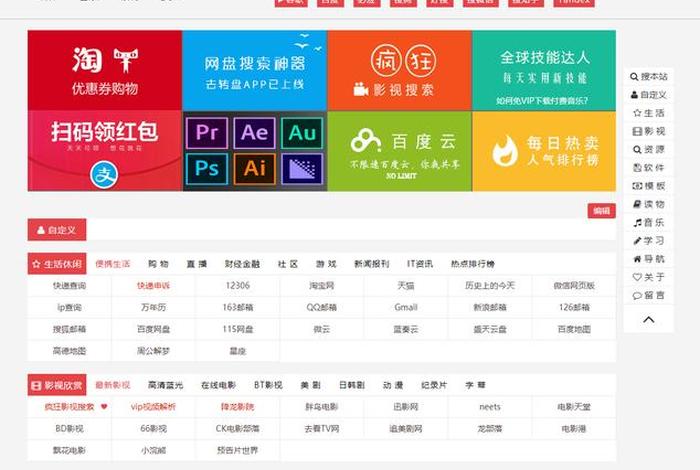Open the 12306 link
The width and height of the screenshot is (700, 470).
pos(238,286)
